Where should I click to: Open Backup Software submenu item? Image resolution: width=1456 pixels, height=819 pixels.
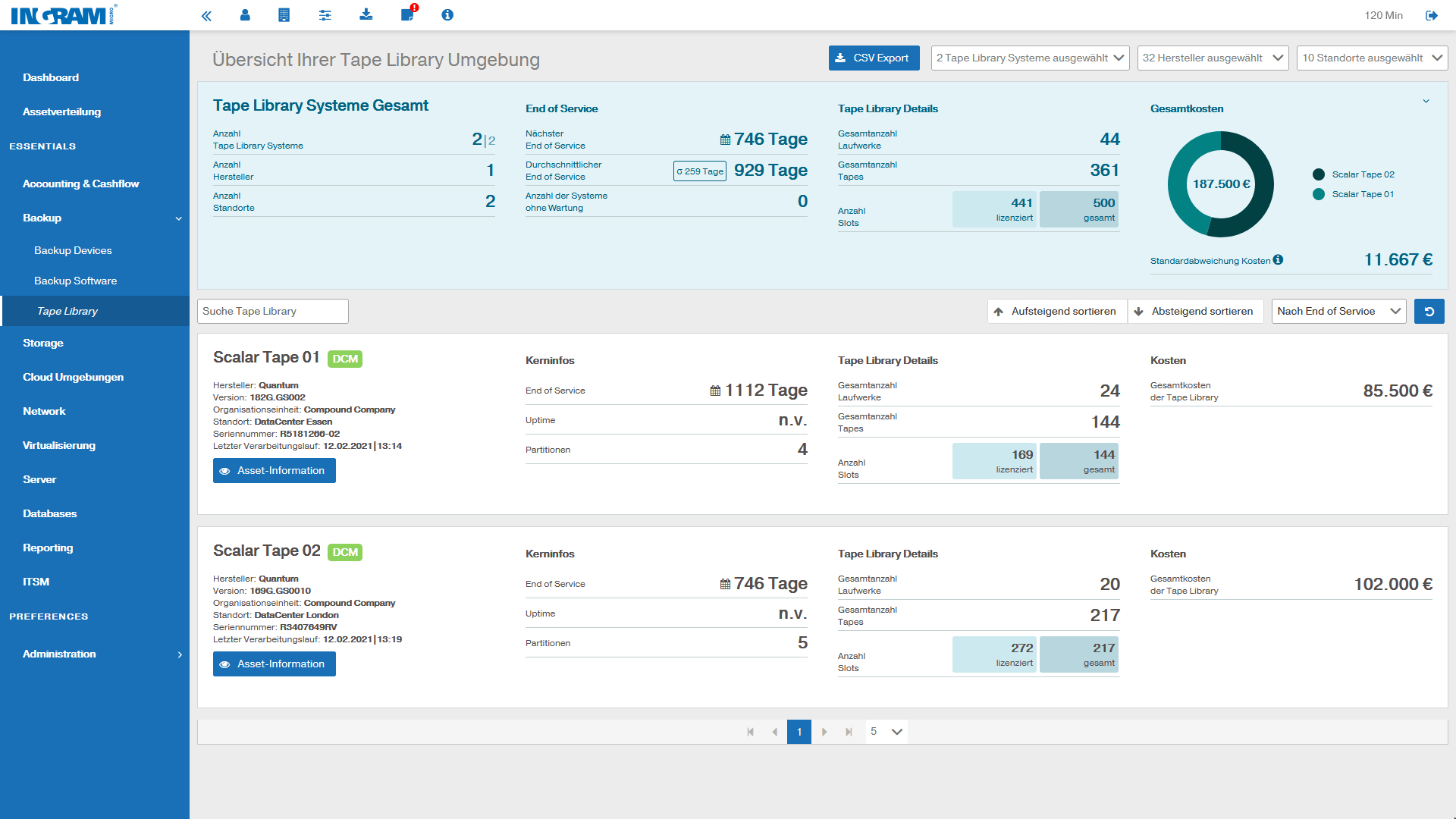tap(75, 281)
